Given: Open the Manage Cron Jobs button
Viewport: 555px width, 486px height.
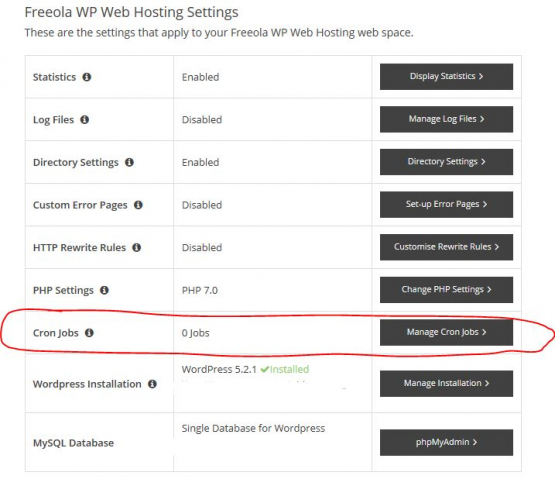Looking at the screenshot, I should click(x=446, y=332).
